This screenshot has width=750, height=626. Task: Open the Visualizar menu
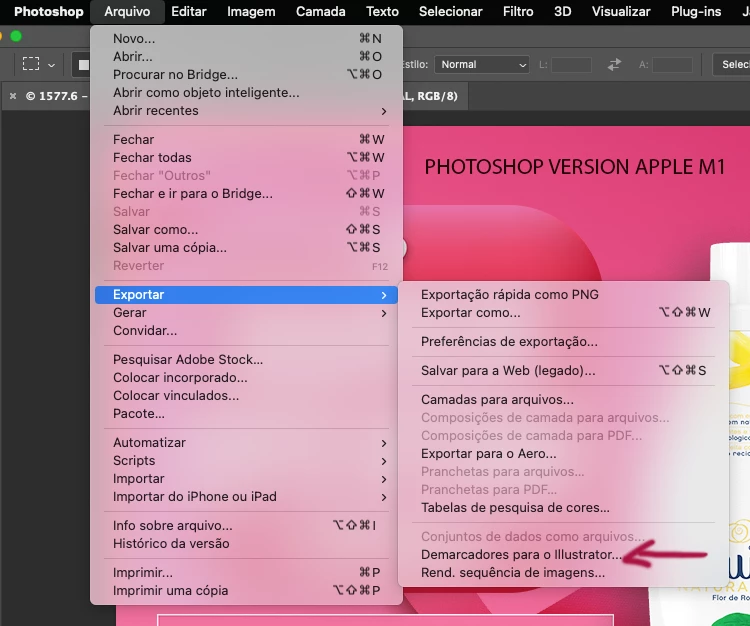coord(621,11)
